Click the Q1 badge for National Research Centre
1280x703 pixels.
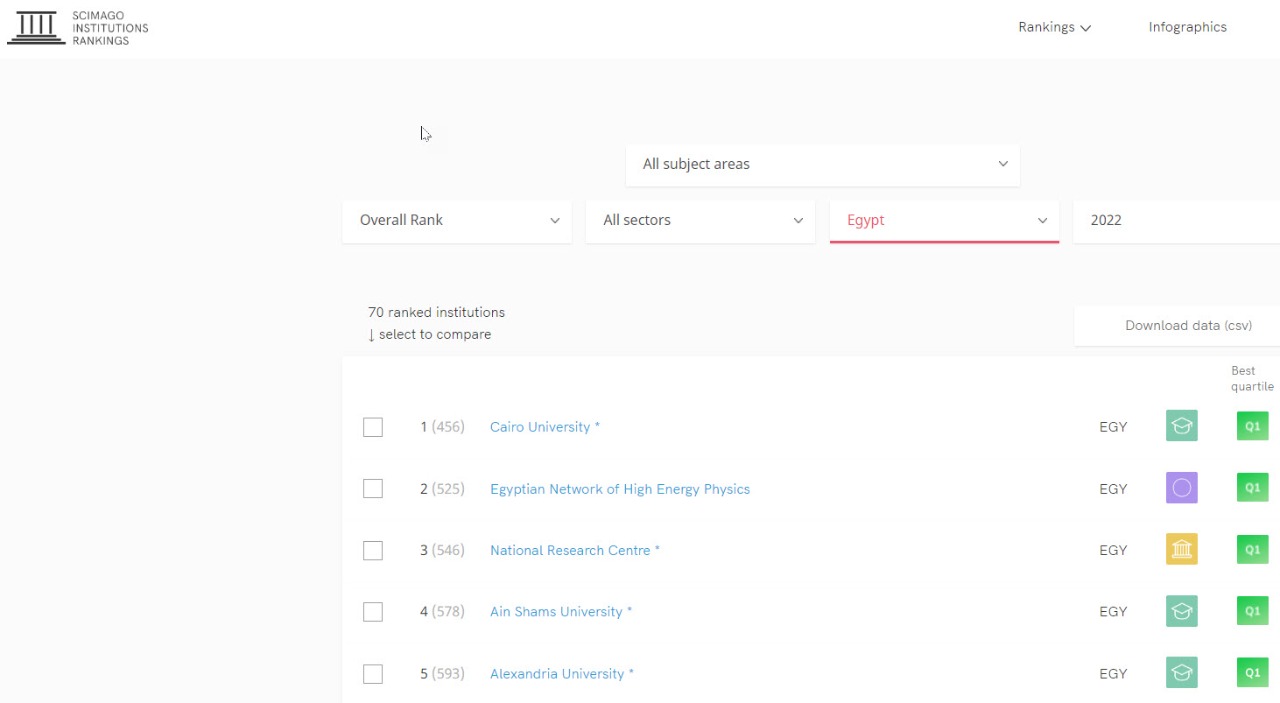tap(1252, 549)
